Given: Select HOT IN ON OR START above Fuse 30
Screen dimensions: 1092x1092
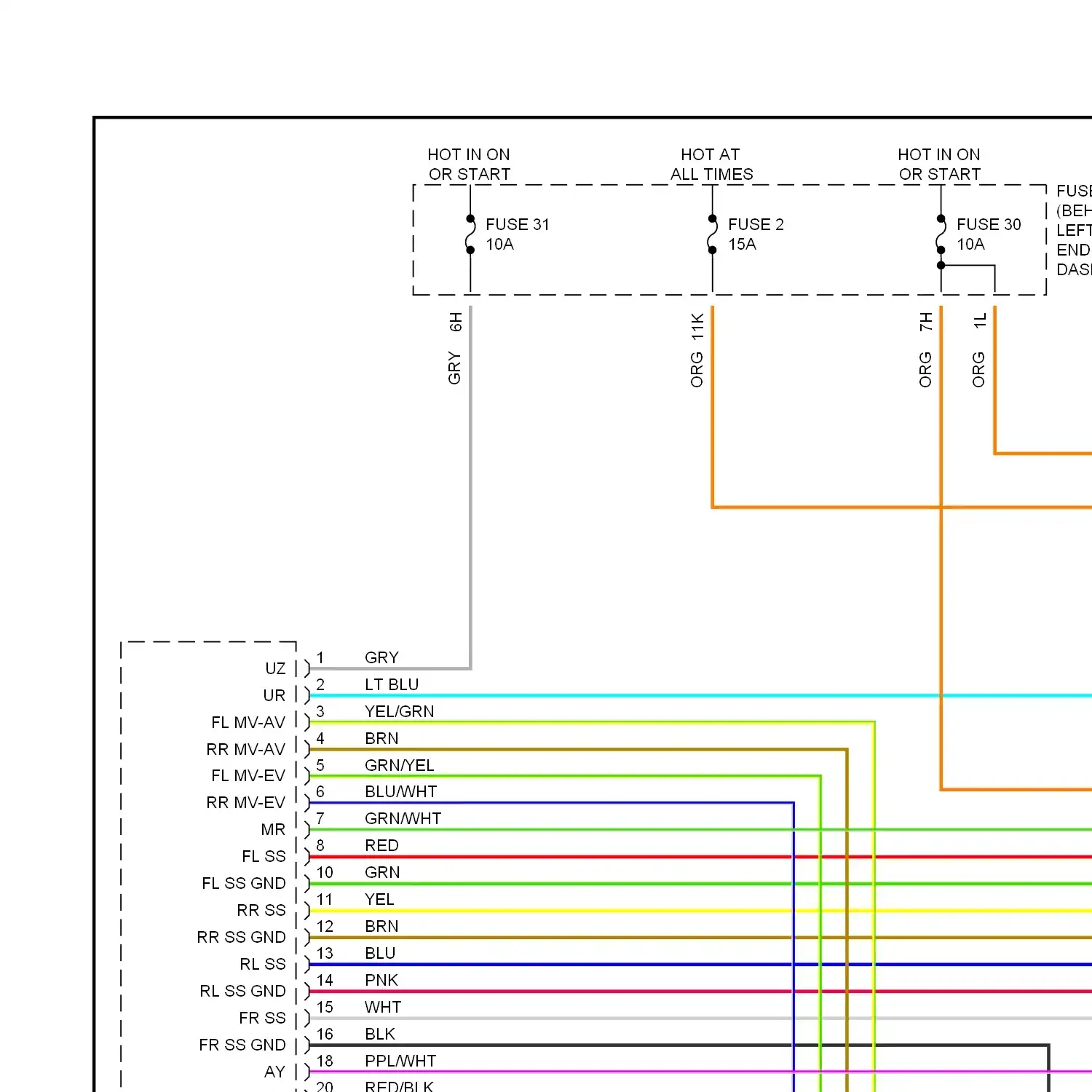Looking at the screenshot, I should click(x=939, y=165).
